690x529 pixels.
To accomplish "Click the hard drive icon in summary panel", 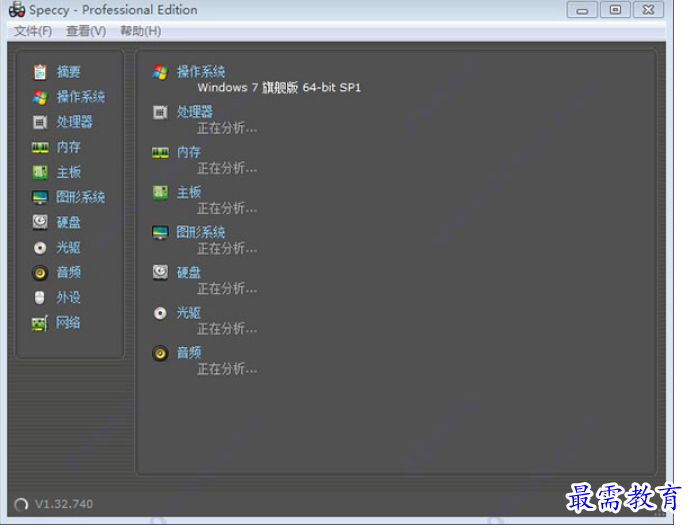I will click(160, 273).
